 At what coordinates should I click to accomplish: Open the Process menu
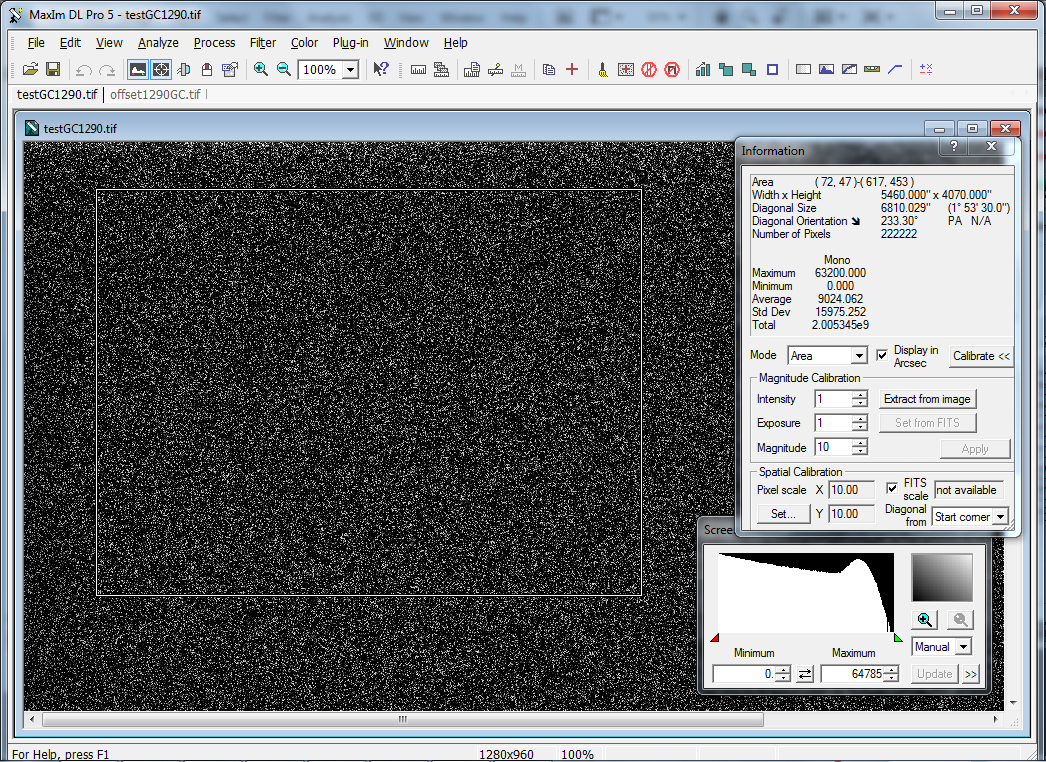[214, 43]
